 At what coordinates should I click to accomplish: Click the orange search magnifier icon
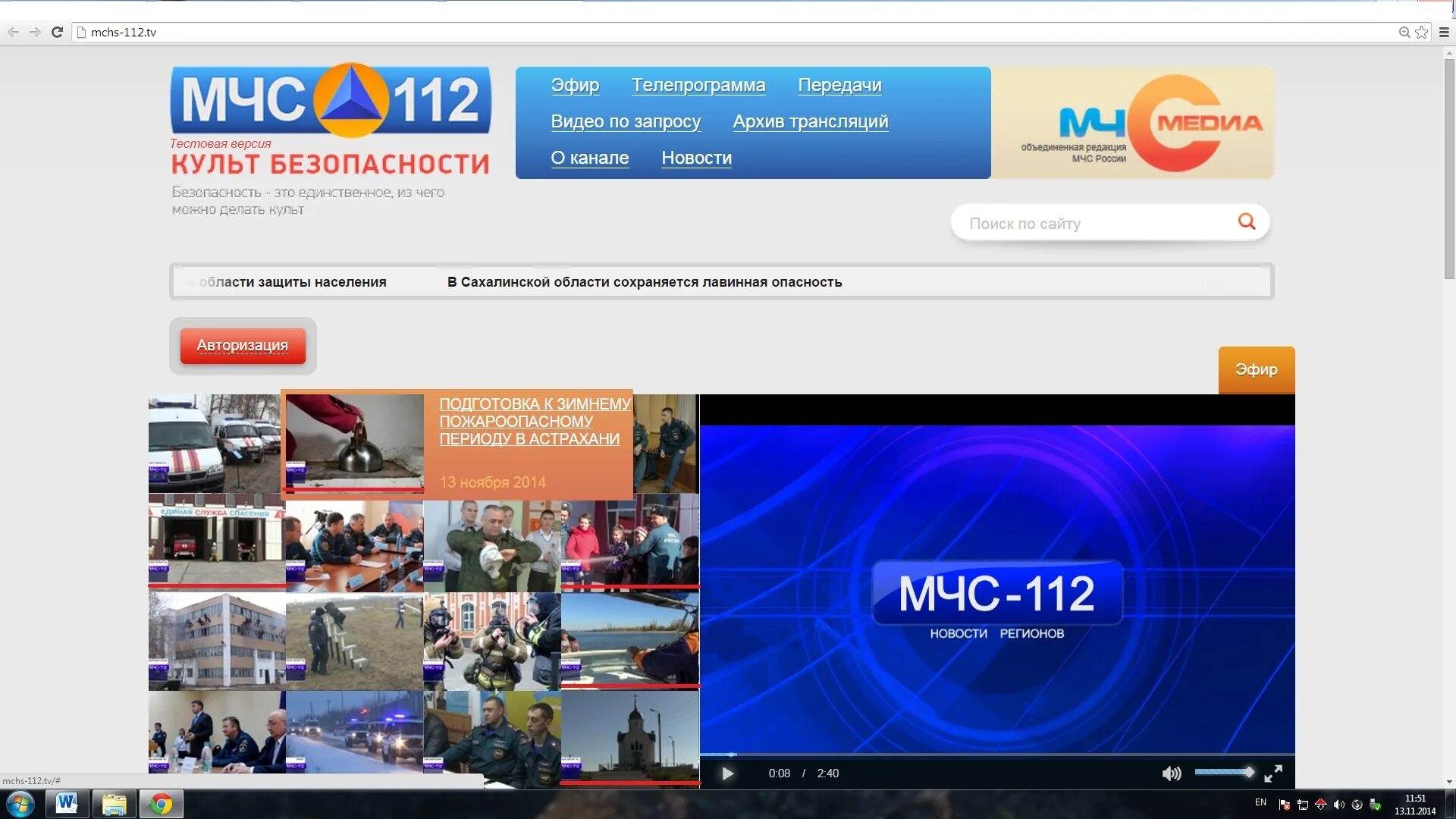coord(1247,221)
